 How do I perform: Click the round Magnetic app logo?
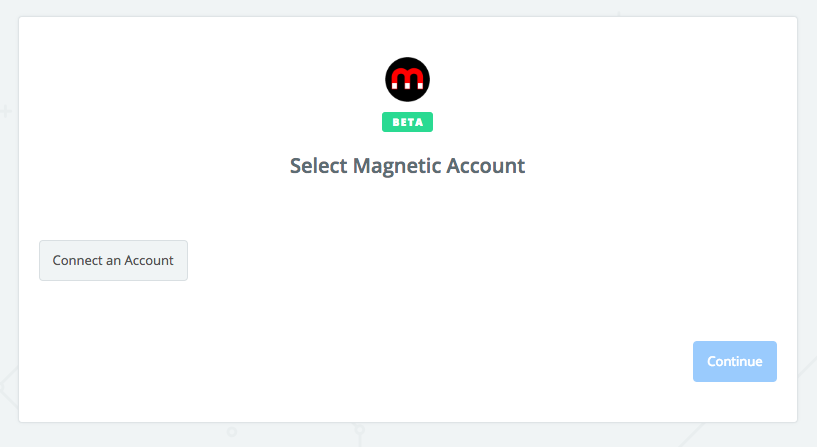point(407,79)
